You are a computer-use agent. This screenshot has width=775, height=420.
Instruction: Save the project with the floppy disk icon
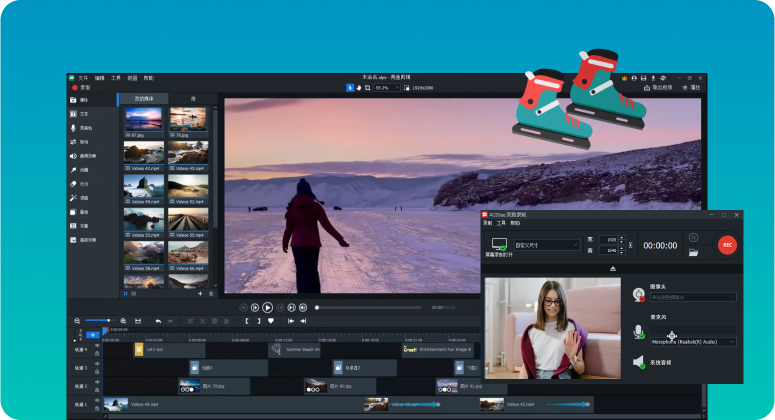[644, 78]
